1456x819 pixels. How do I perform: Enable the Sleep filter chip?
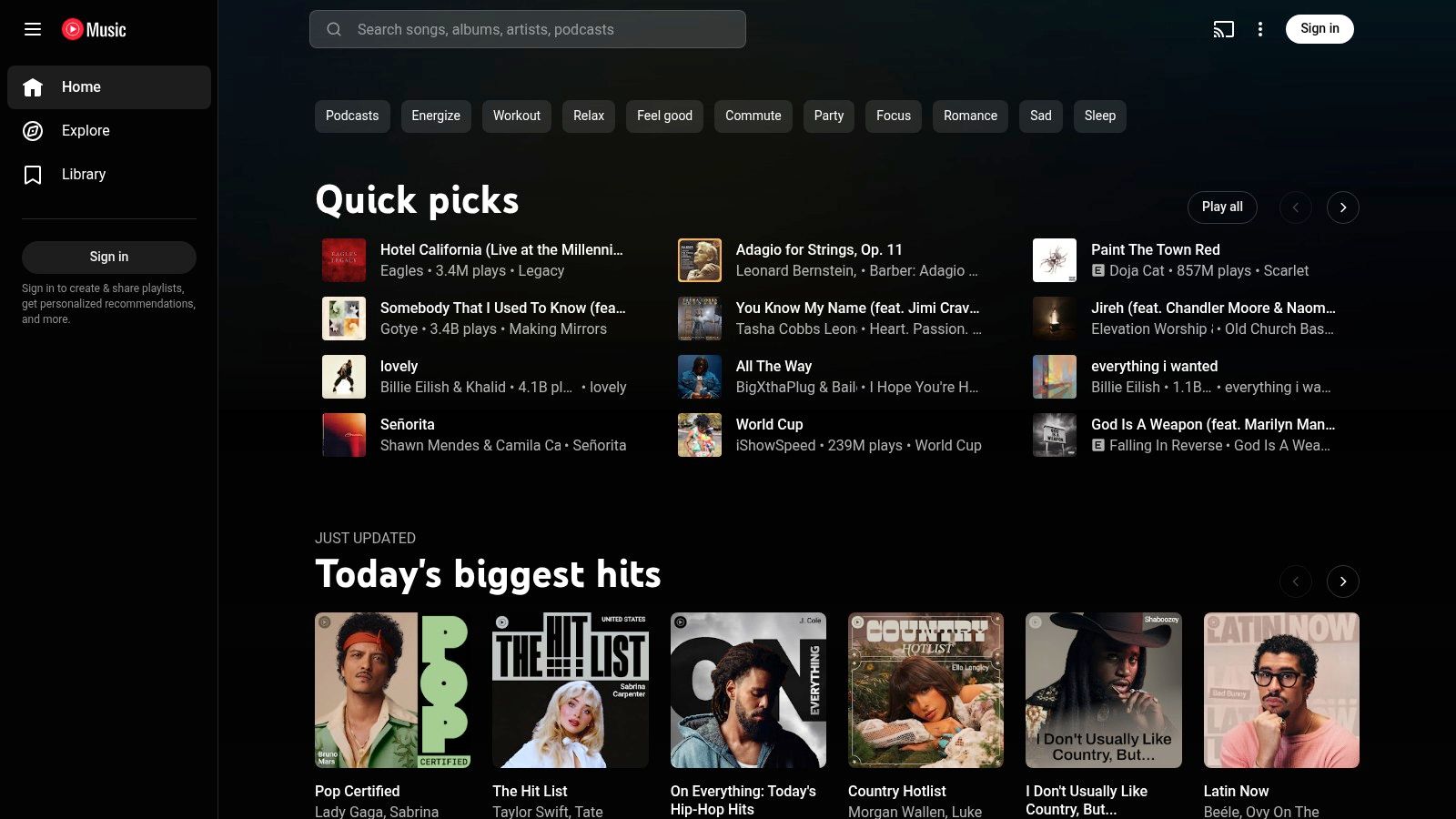pos(1099,116)
